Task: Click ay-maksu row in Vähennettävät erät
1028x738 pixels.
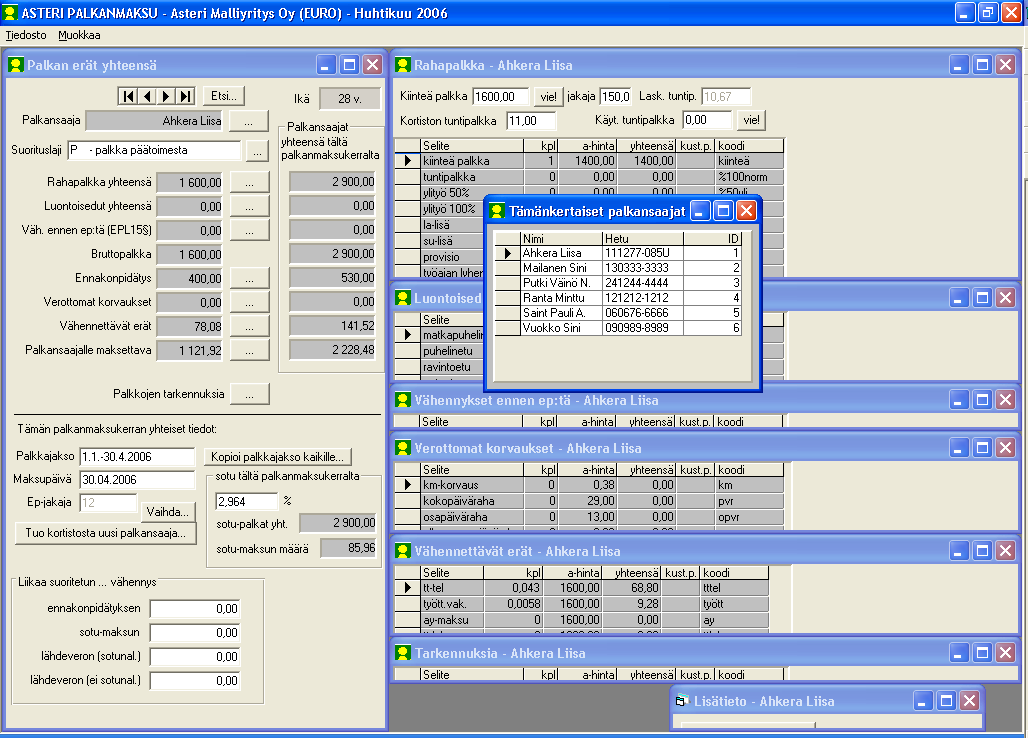Action: pos(582,620)
